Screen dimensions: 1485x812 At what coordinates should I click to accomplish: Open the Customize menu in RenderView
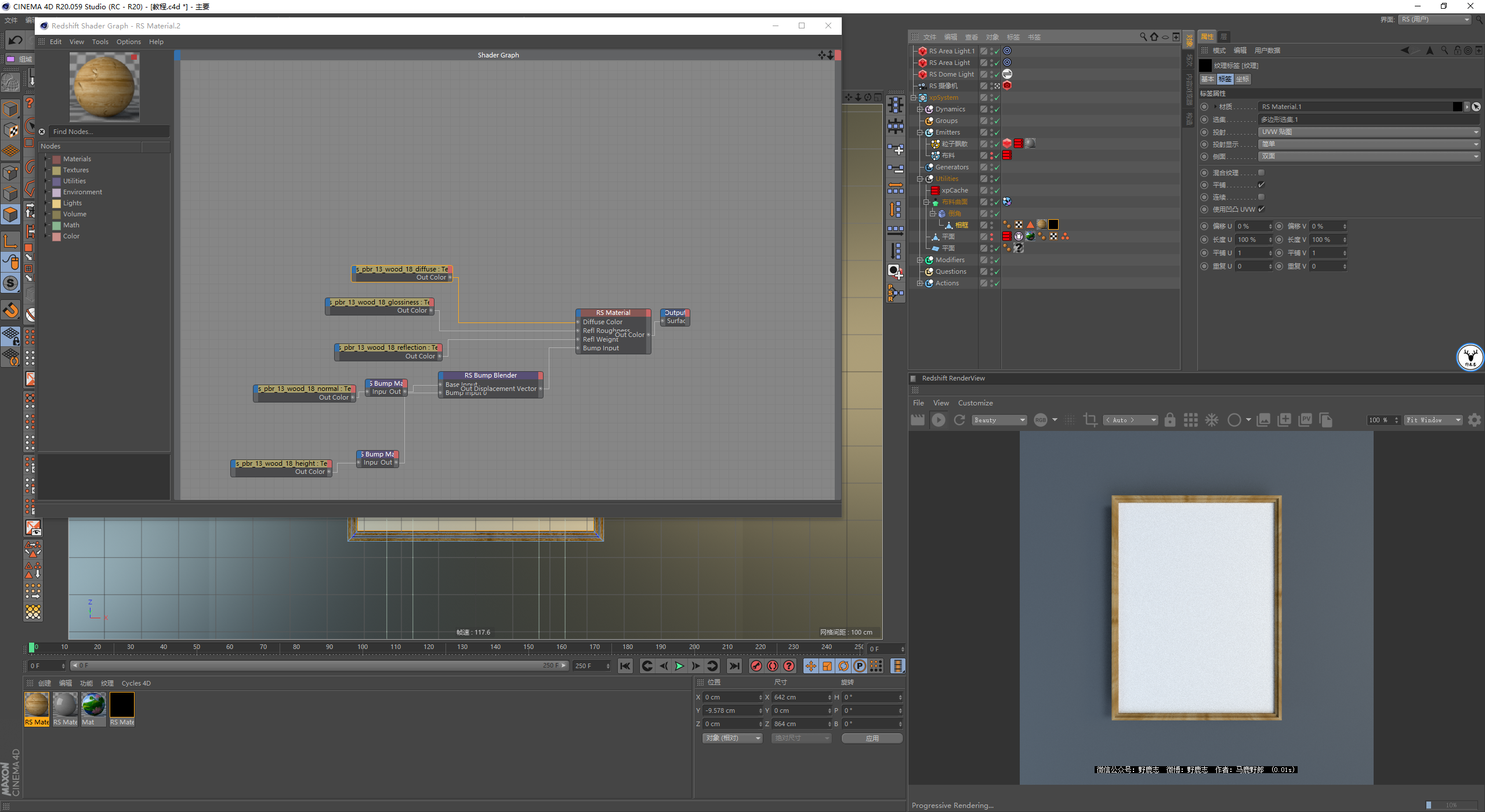[x=975, y=403]
